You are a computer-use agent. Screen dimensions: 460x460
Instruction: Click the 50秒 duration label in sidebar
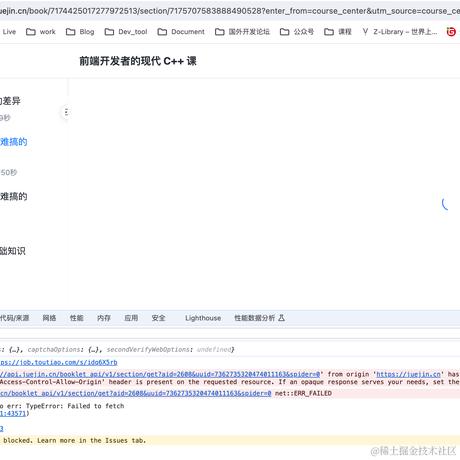point(9,172)
